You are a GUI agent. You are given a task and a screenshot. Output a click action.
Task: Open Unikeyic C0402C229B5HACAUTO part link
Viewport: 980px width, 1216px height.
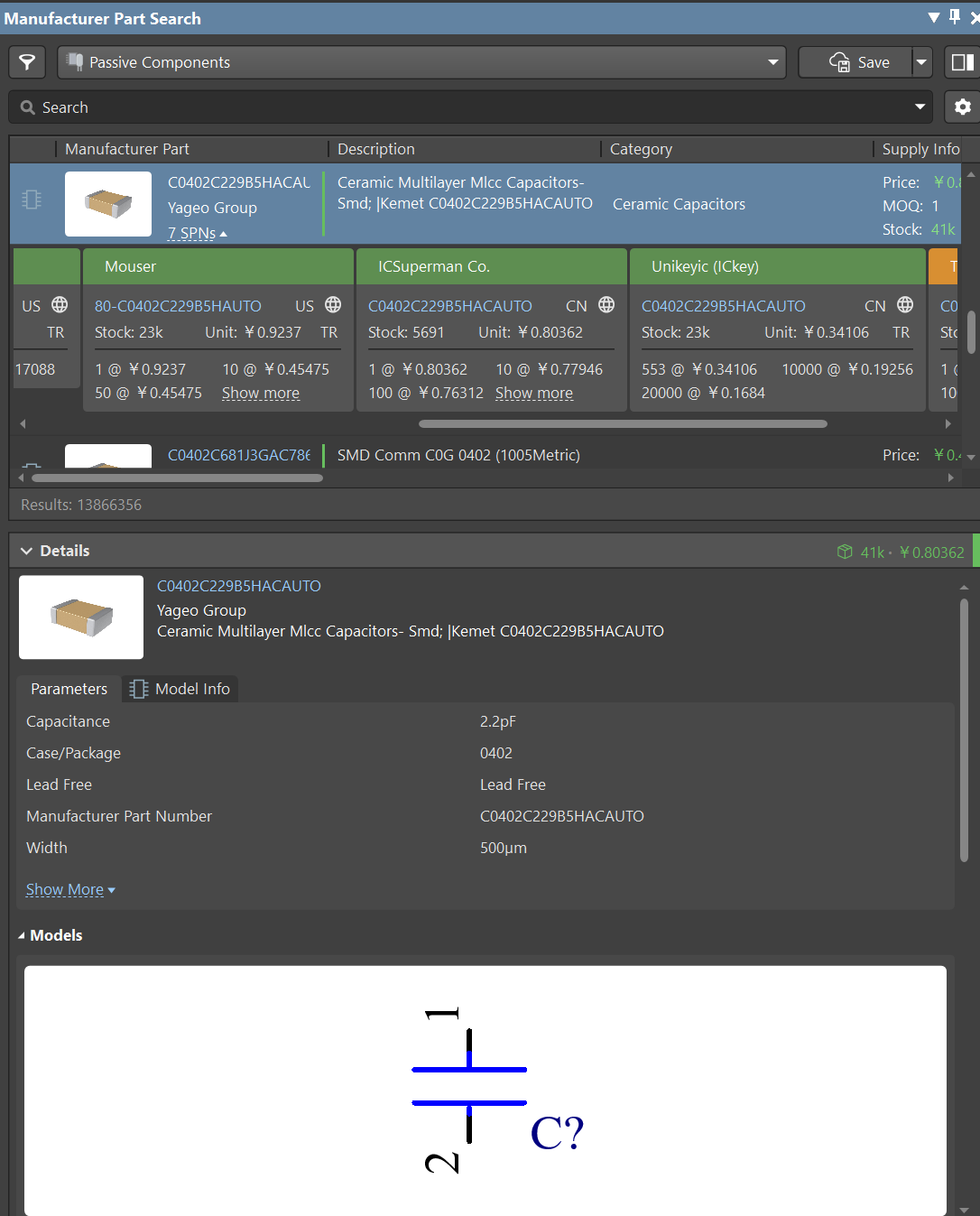(724, 306)
